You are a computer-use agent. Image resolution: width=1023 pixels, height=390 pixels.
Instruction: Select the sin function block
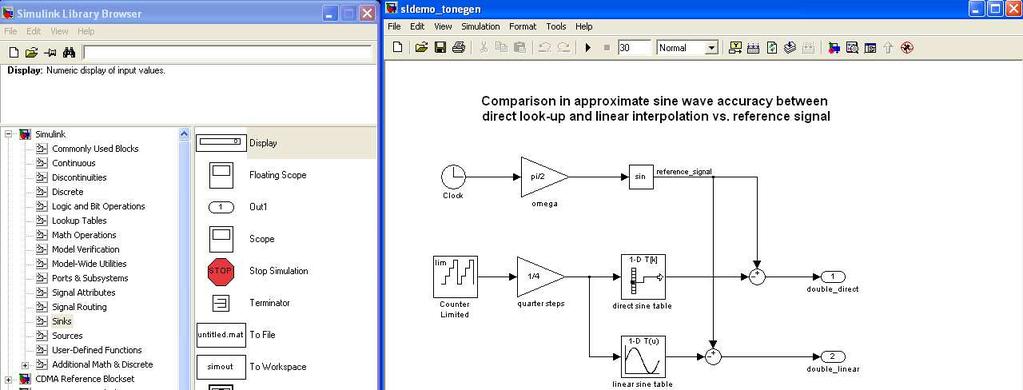coord(641,177)
